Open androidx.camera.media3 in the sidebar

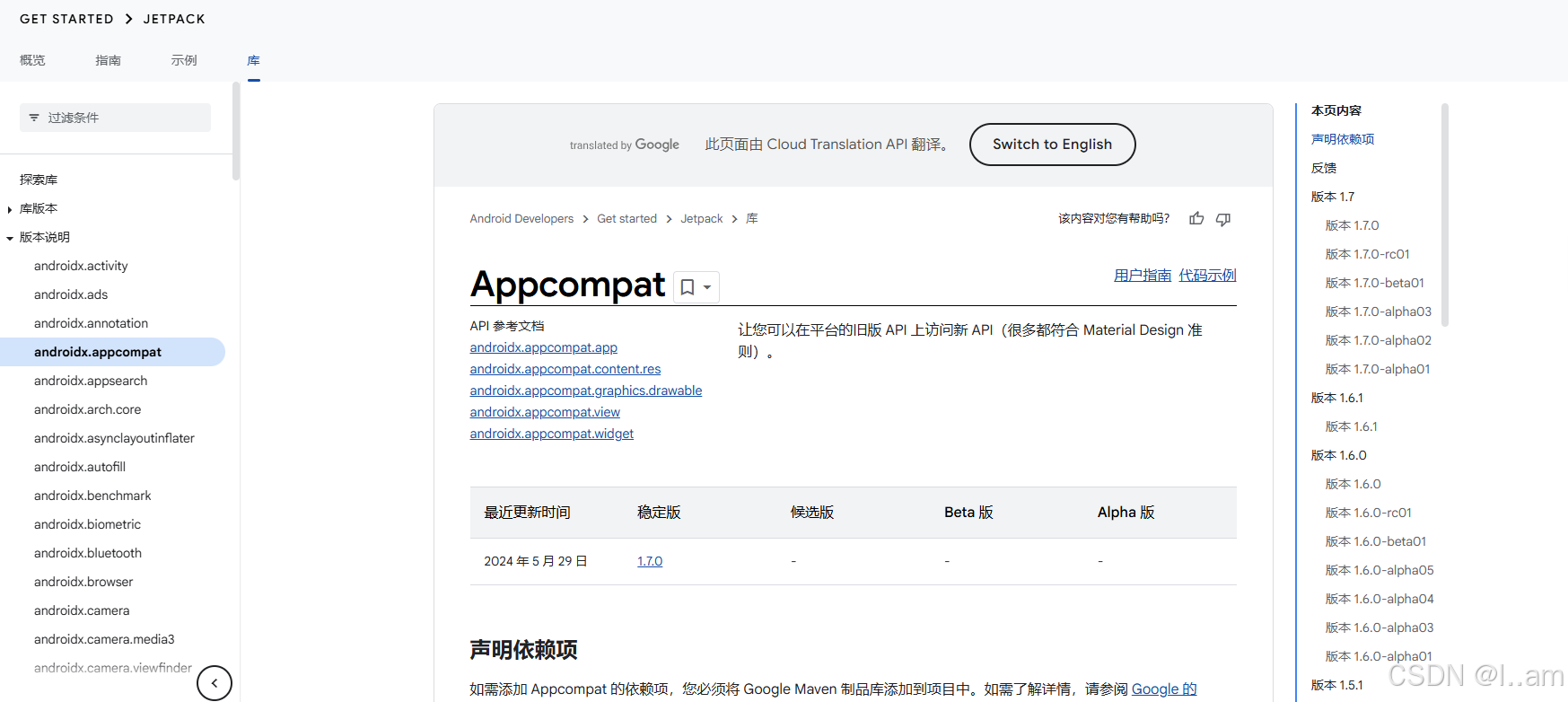click(x=104, y=639)
